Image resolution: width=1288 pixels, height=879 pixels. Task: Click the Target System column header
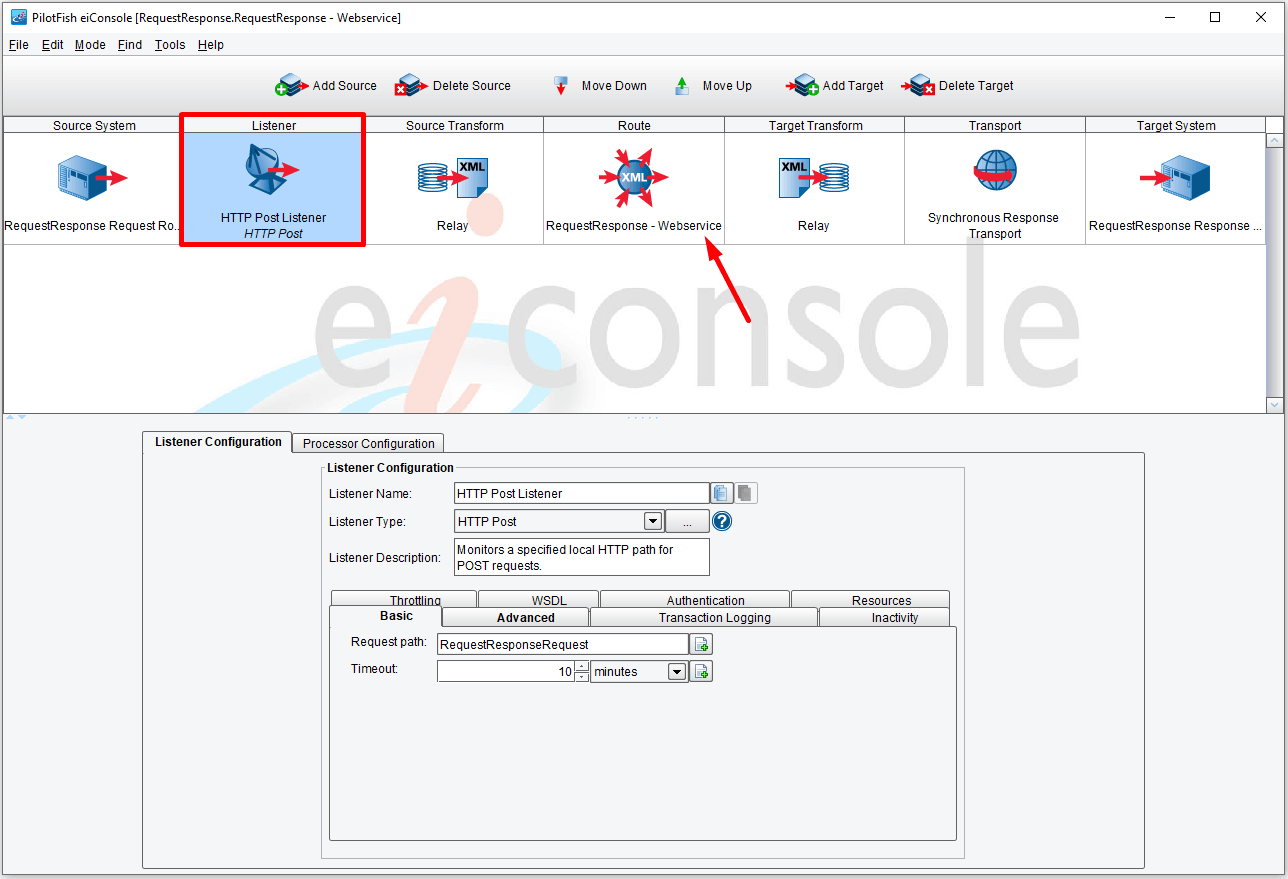(x=1176, y=125)
